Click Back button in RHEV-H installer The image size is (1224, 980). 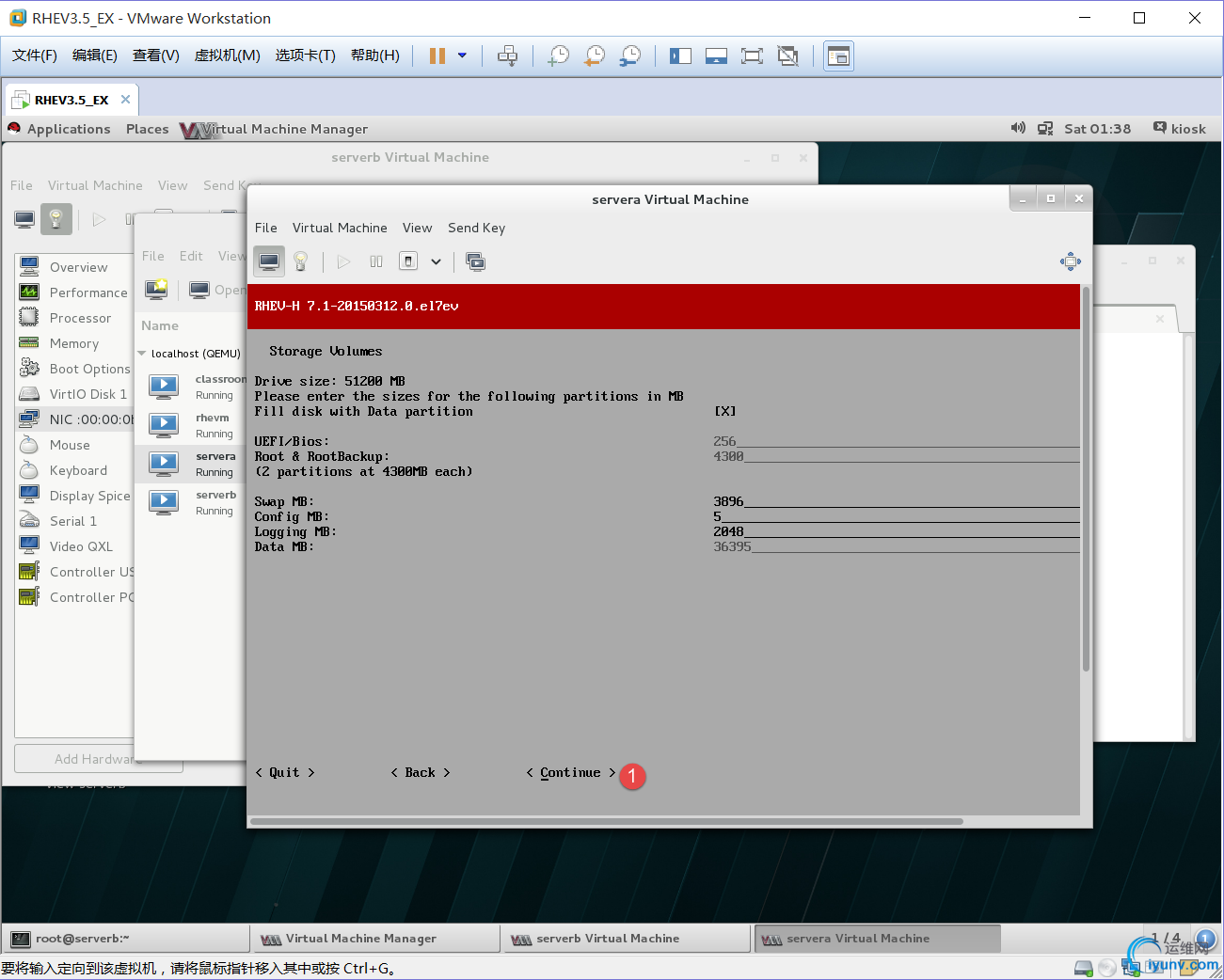click(x=421, y=772)
